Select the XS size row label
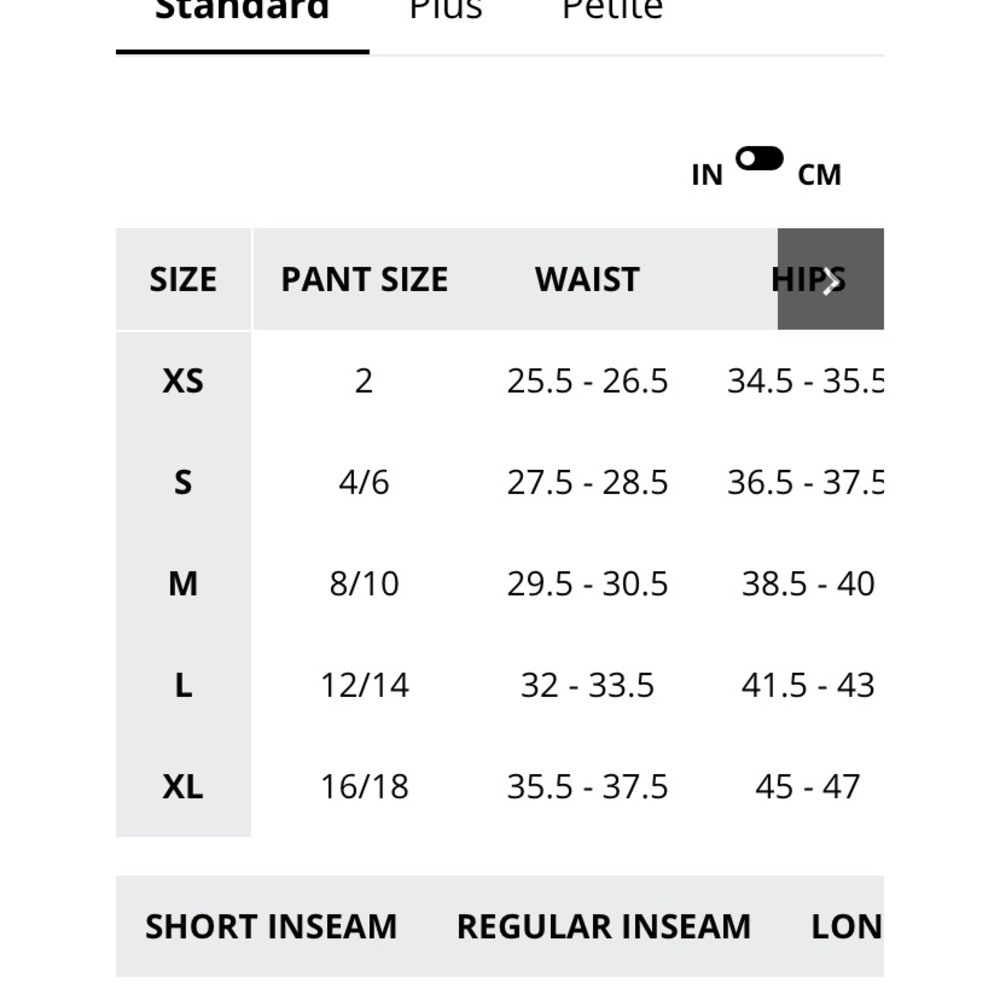The height and width of the screenshot is (1000, 1000). pyautogui.click(x=183, y=381)
